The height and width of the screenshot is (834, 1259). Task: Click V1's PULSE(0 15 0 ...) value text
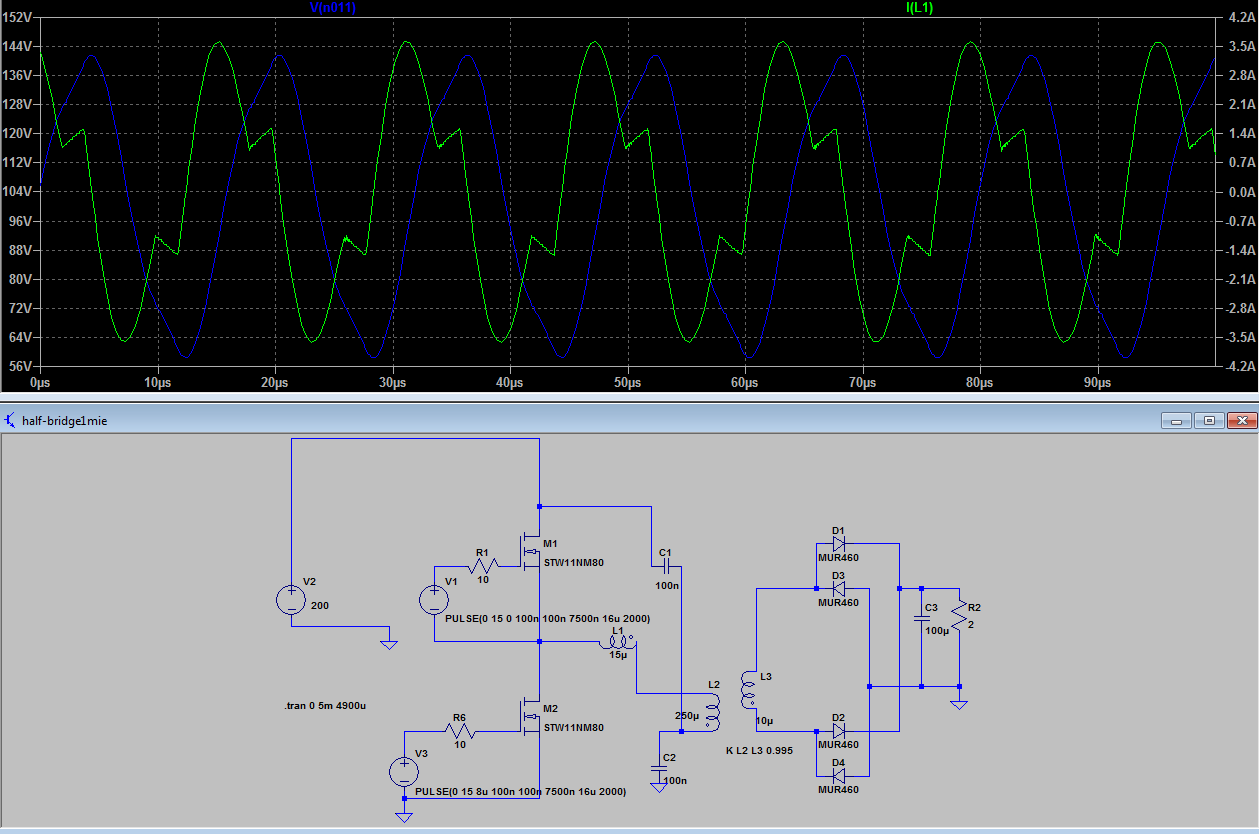(x=547, y=619)
